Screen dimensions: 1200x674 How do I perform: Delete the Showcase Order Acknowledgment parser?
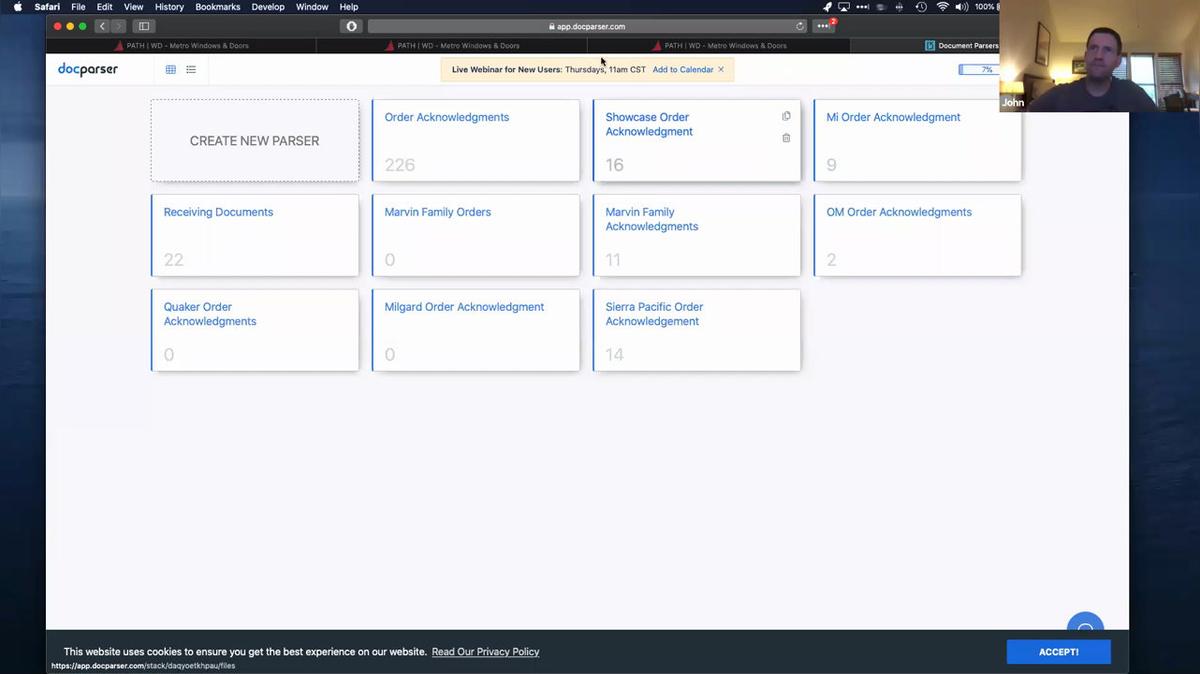click(786, 138)
